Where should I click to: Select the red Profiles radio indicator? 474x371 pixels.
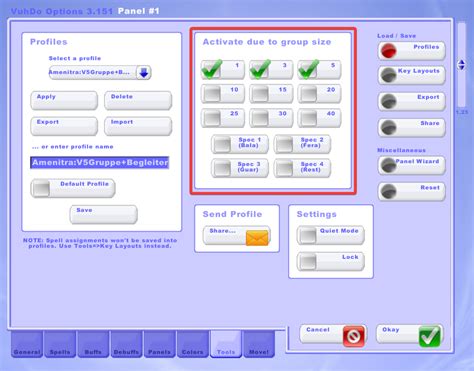(388, 51)
